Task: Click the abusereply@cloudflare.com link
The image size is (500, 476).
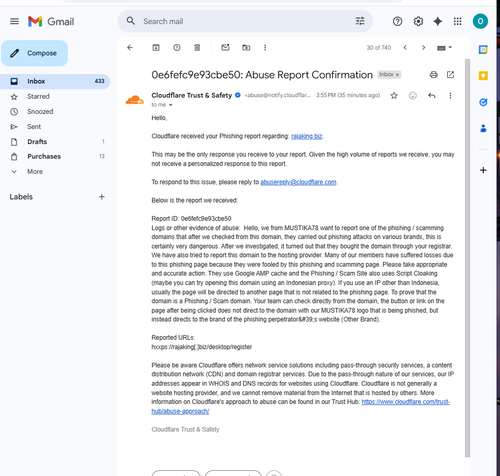Action: coord(298,182)
